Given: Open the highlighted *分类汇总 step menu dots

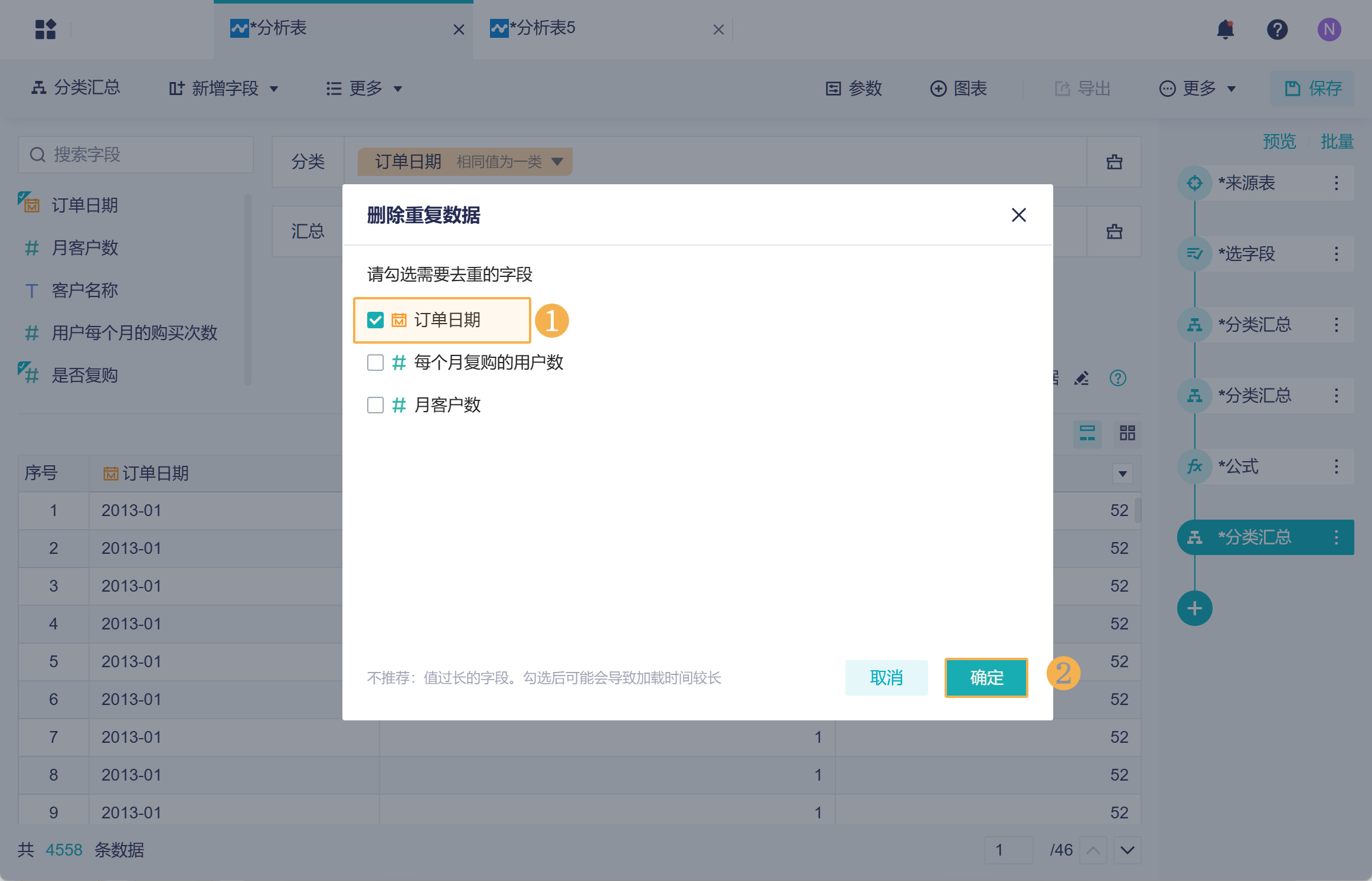Looking at the screenshot, I should 1337,537.
